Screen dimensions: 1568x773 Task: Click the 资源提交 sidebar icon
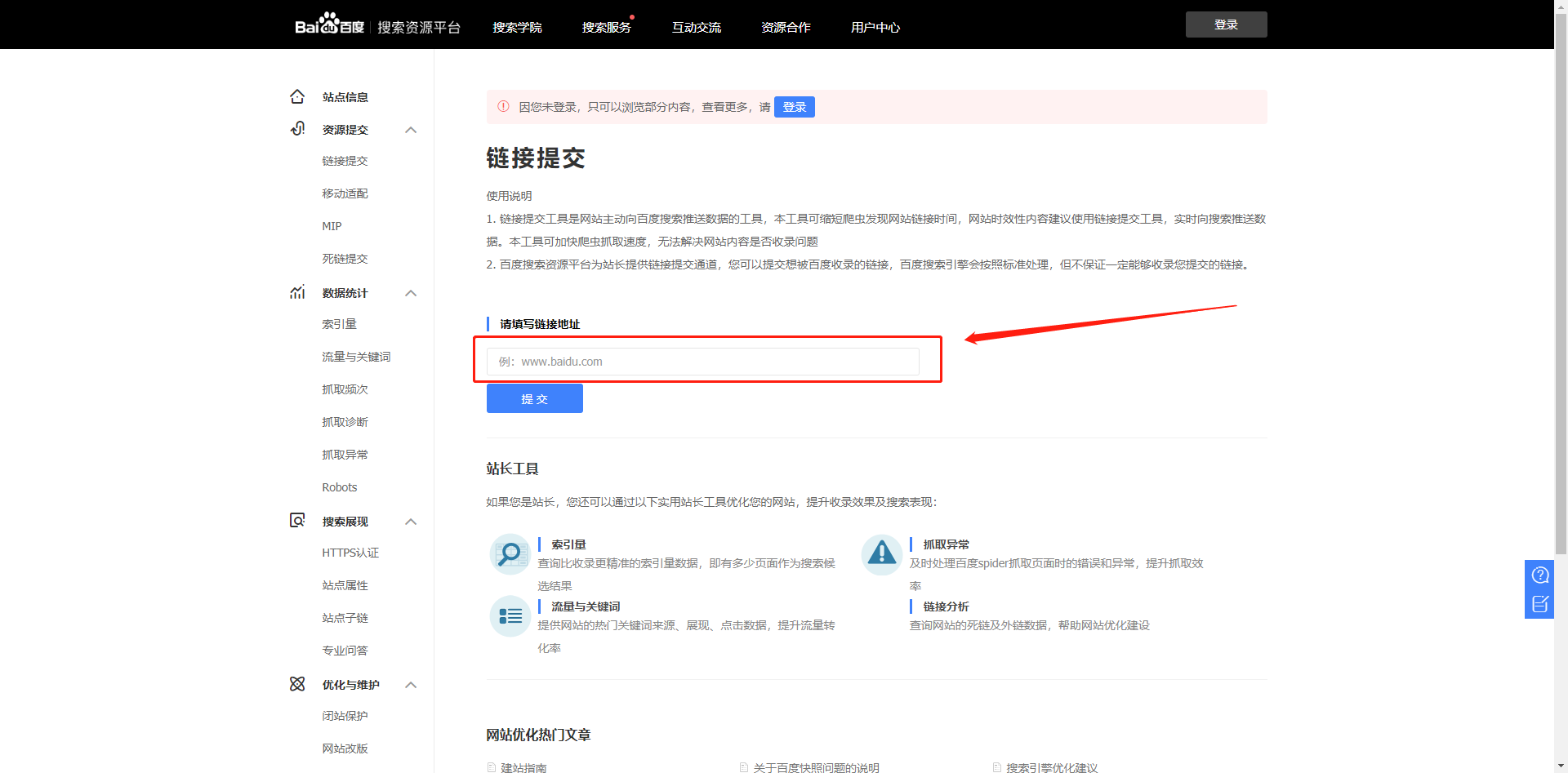point(297,129)
